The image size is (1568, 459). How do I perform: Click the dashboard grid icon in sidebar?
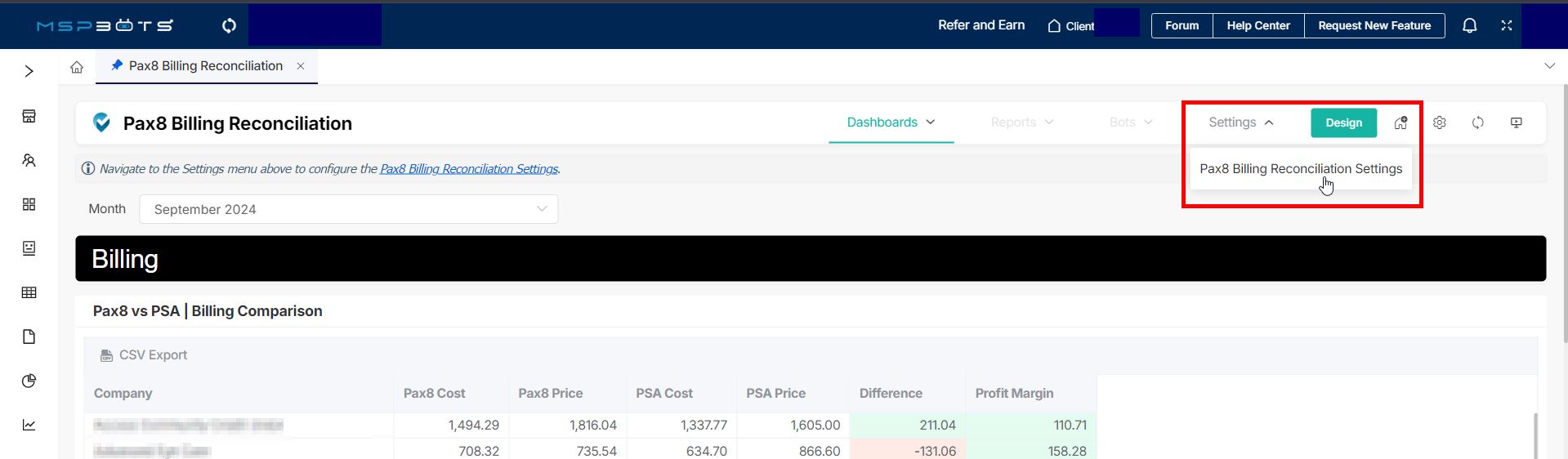(29, 204)
